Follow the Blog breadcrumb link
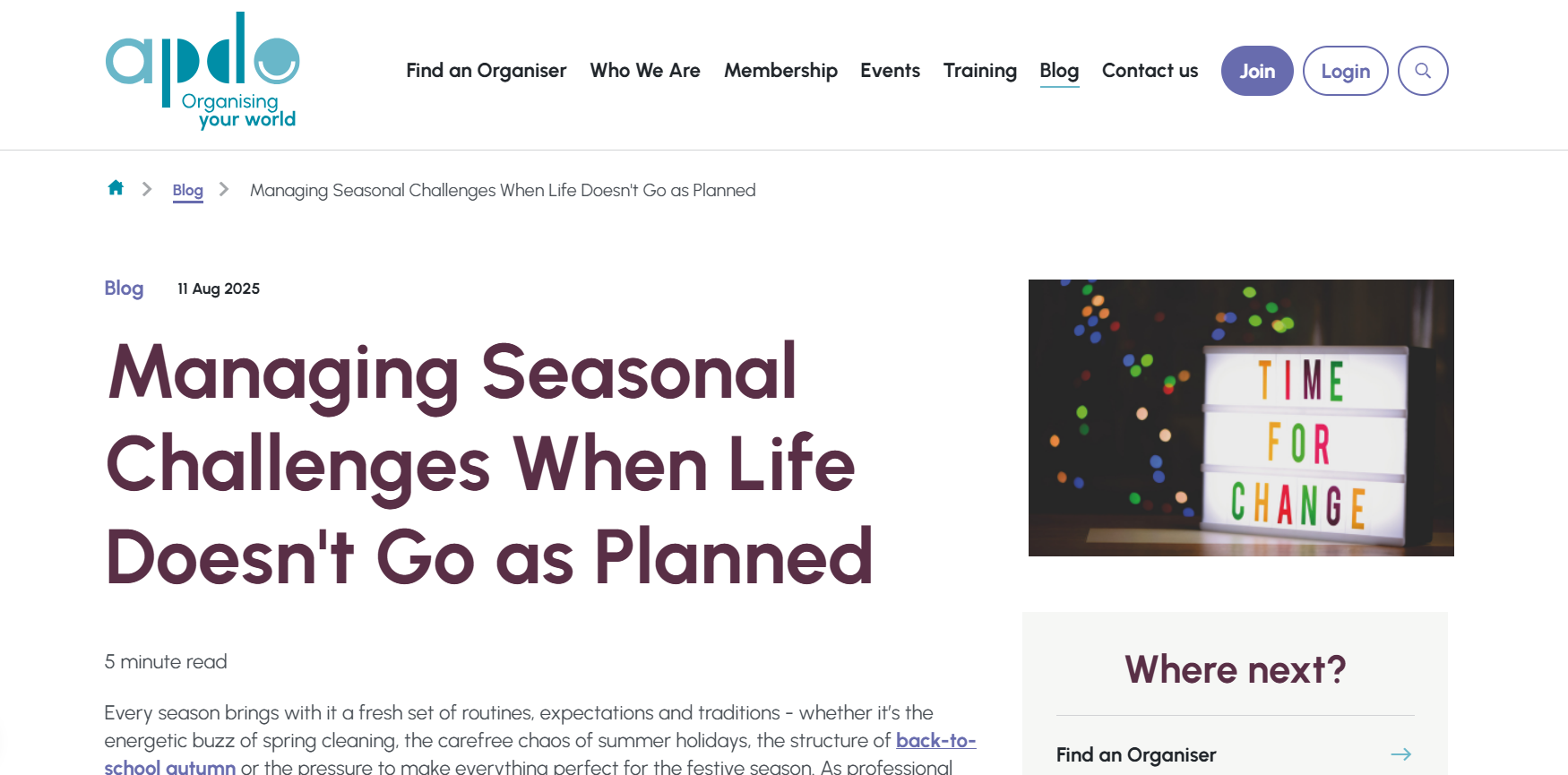Viewport: 1568px width, 775px height. pos(188,190)
